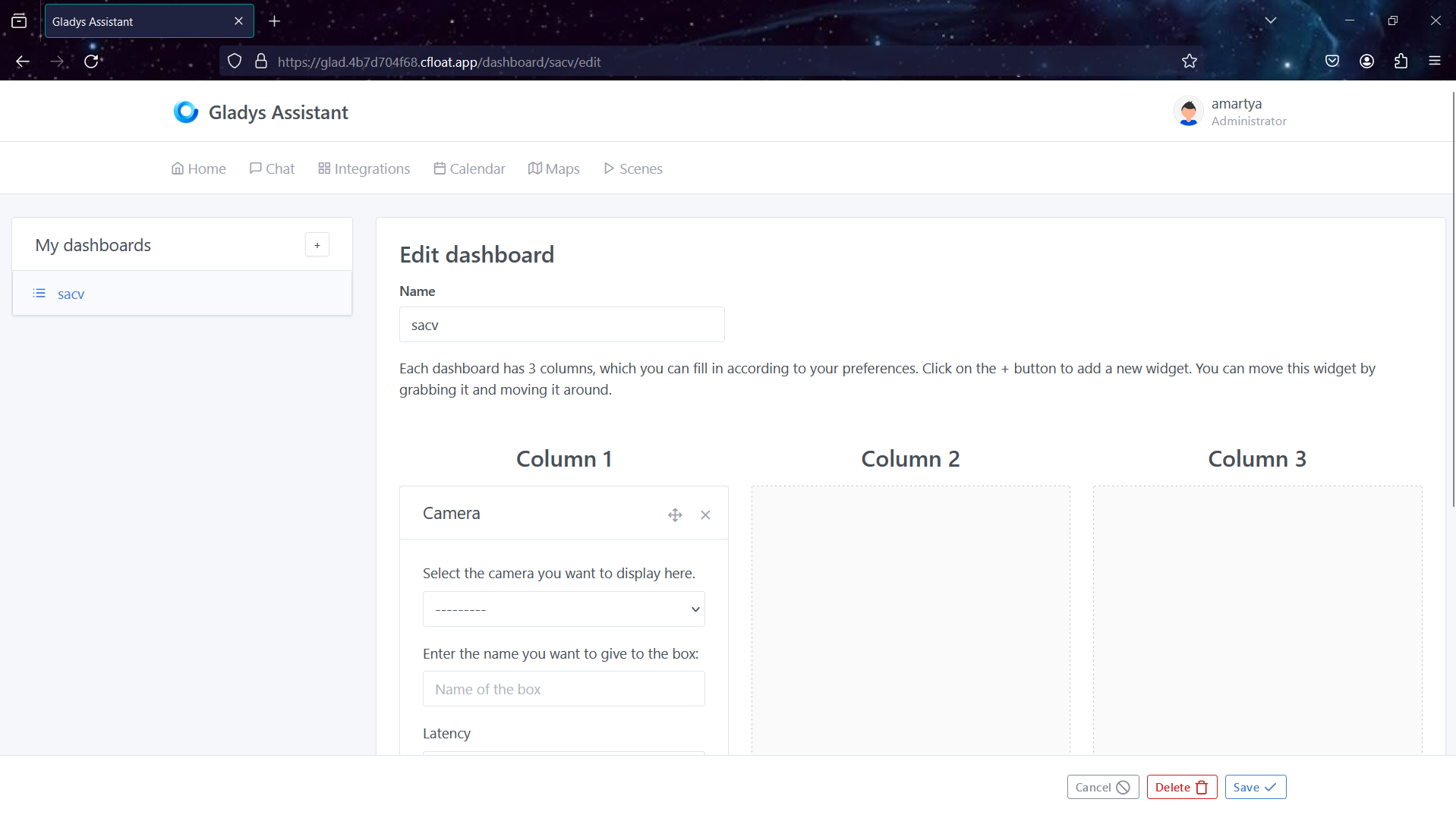Open the Firefox account icon

(1366, 61)
